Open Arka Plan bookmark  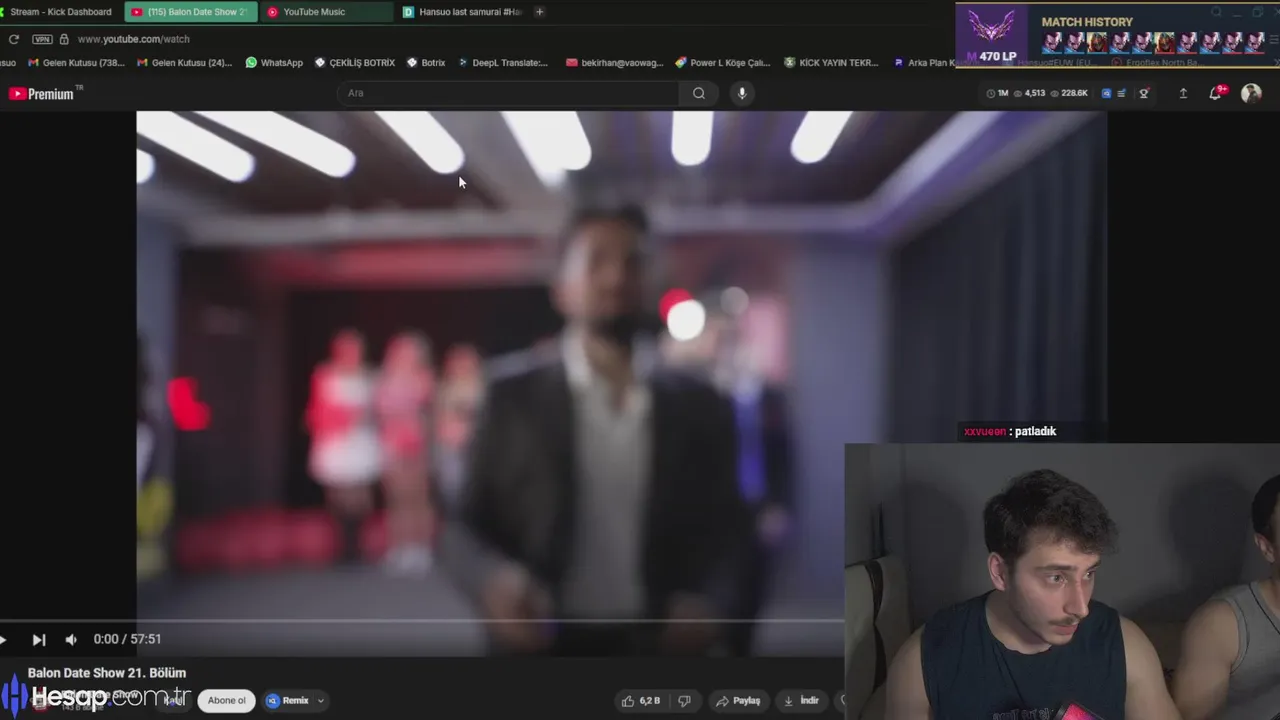coord(925,63)
